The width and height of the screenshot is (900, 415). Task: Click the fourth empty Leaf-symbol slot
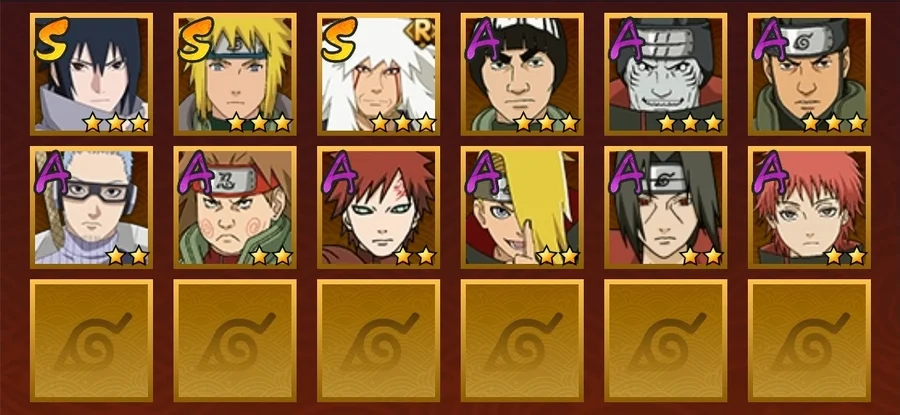(522, 340)
